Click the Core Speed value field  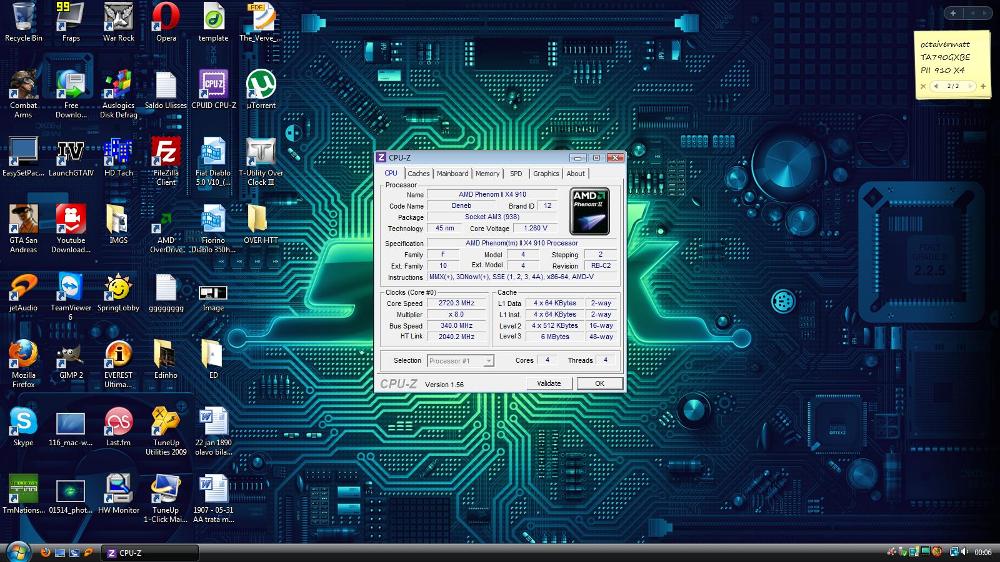456,303
